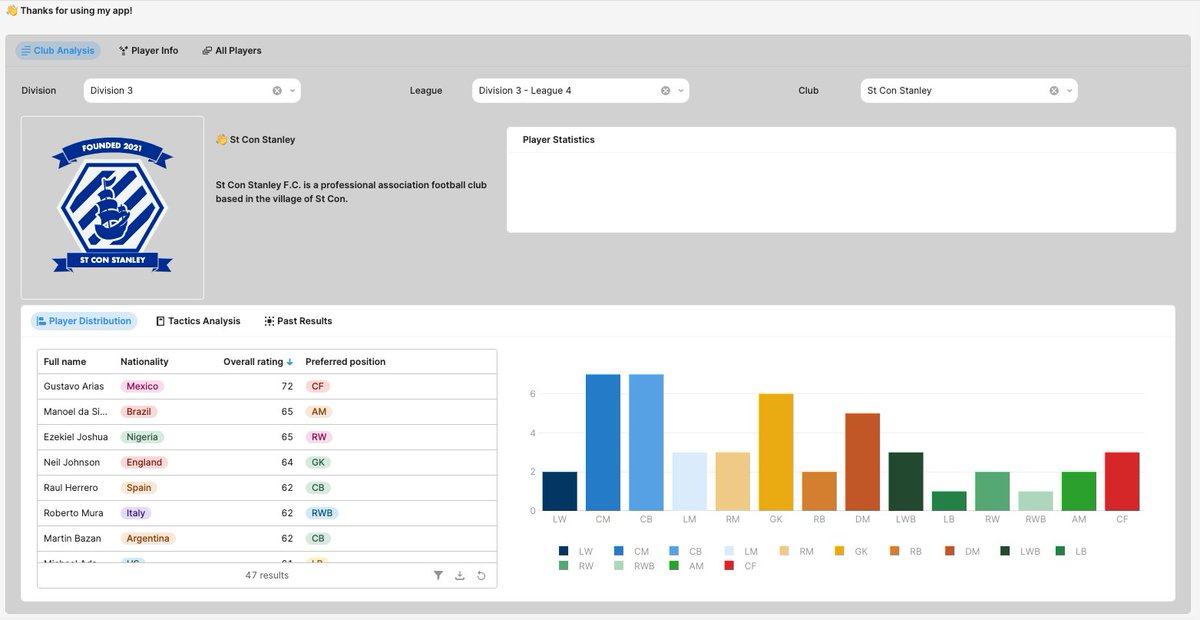Show the Past Results tab
The width and height of the screenshot is (1200, 620).
[x=298, y=321]
